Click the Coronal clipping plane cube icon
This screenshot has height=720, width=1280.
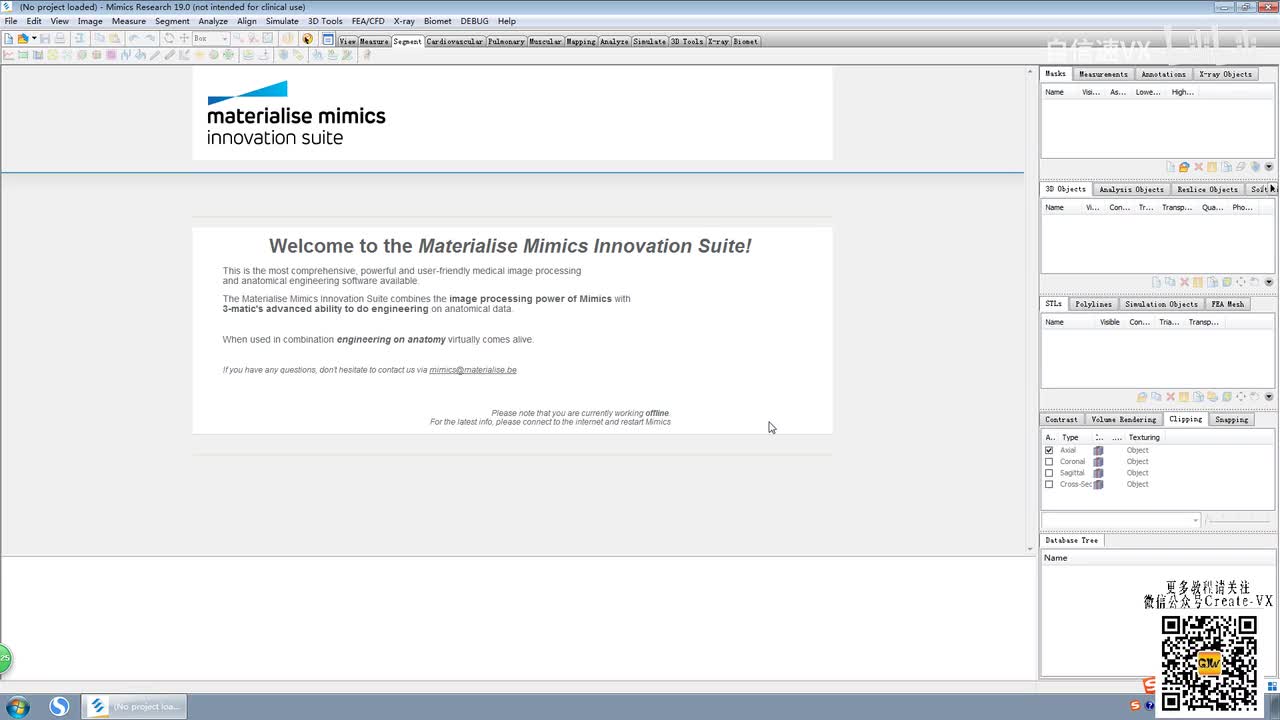pyautogui.click(x=1098, y=462)
